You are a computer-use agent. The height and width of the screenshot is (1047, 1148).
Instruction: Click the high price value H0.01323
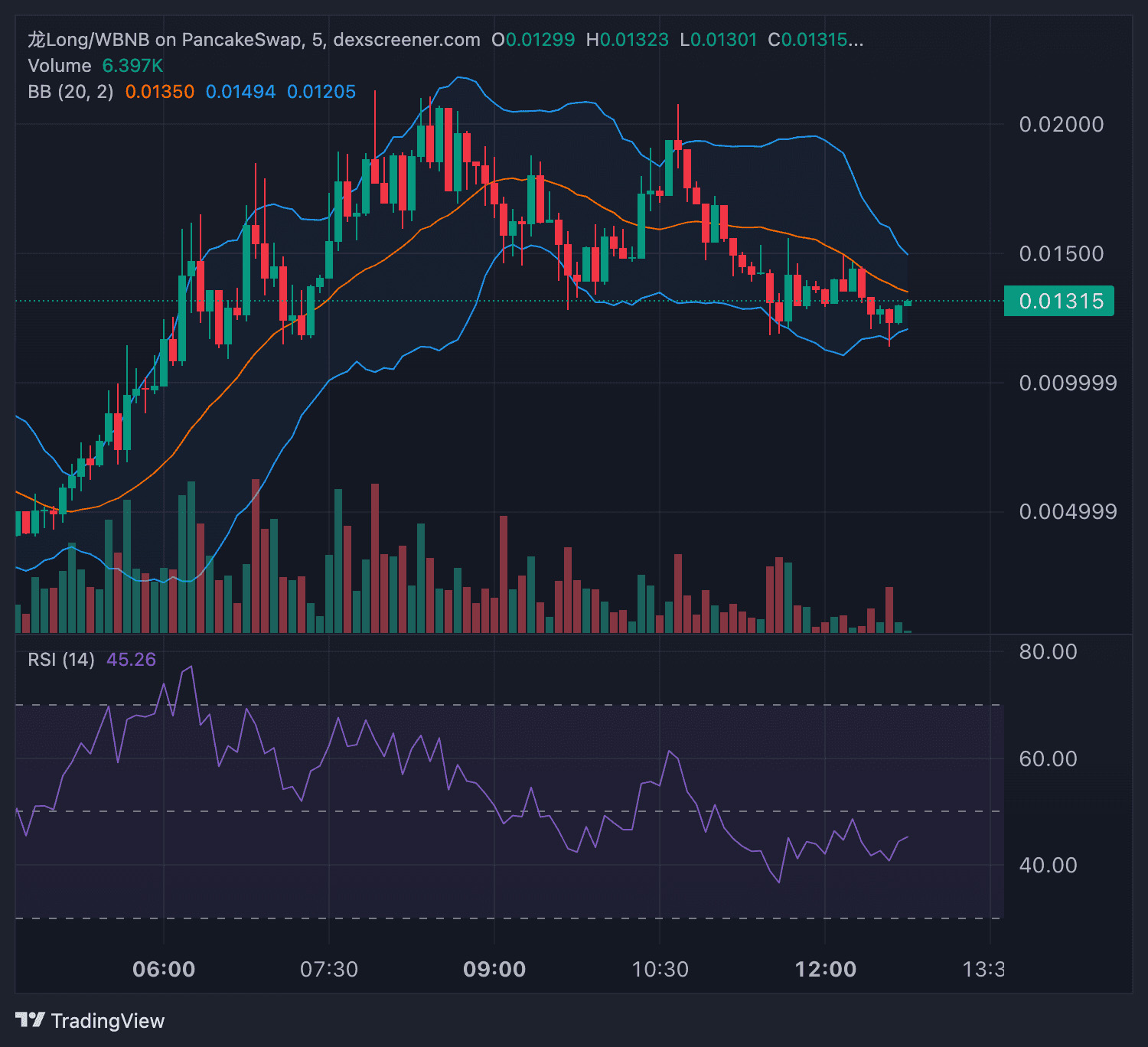click(627, 40)
